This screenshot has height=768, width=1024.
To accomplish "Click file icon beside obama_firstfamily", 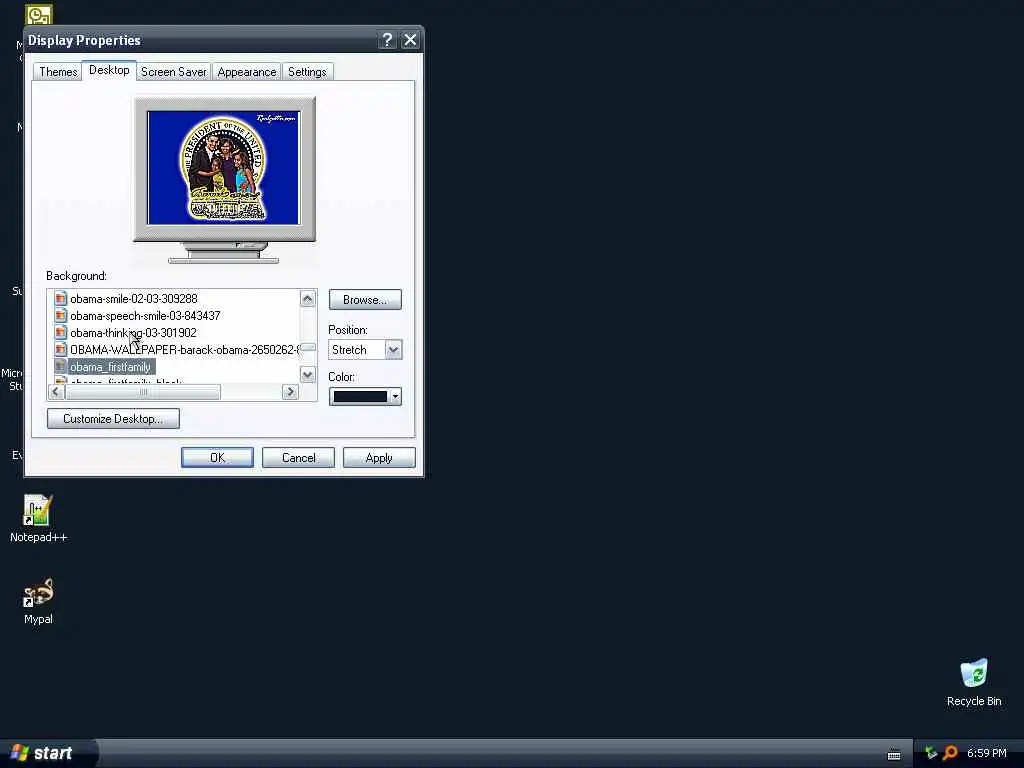I will click(x=61, y=366).
